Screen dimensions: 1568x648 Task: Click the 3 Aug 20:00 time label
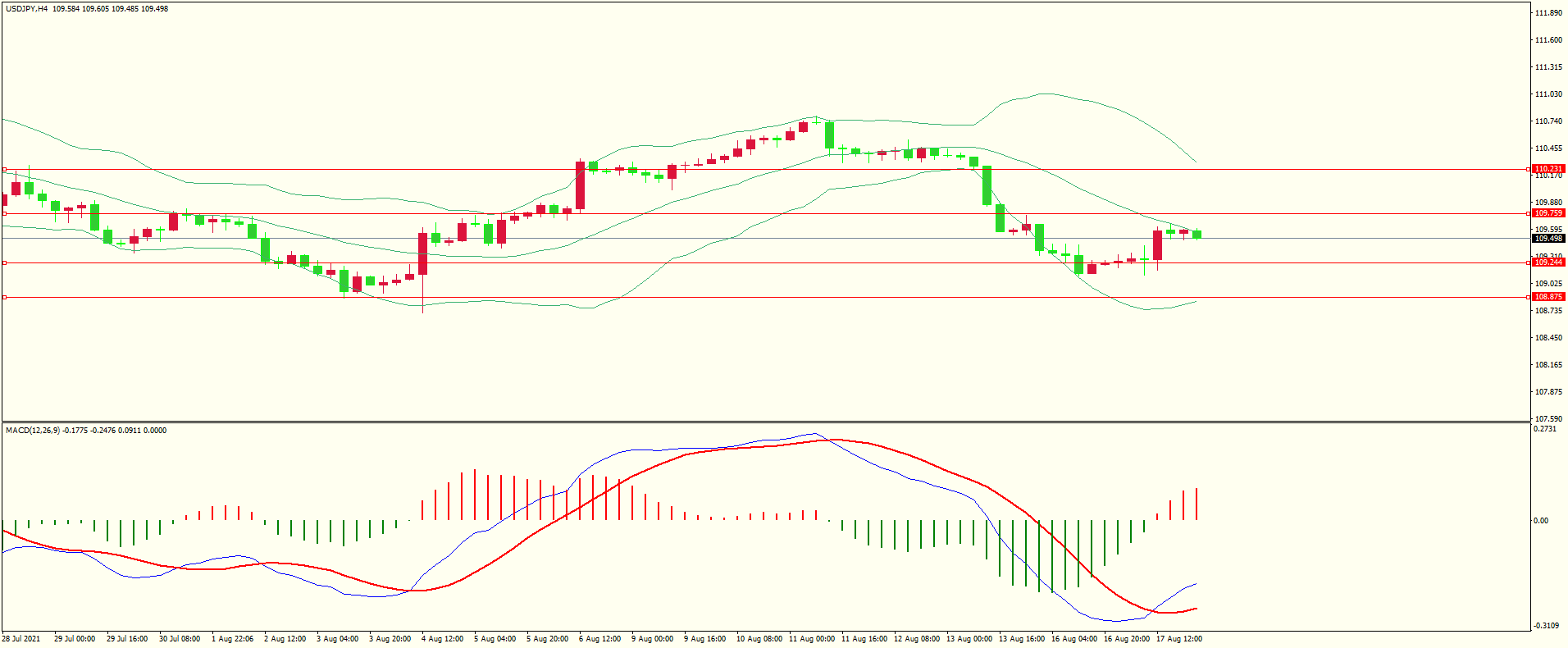[390, 639]
